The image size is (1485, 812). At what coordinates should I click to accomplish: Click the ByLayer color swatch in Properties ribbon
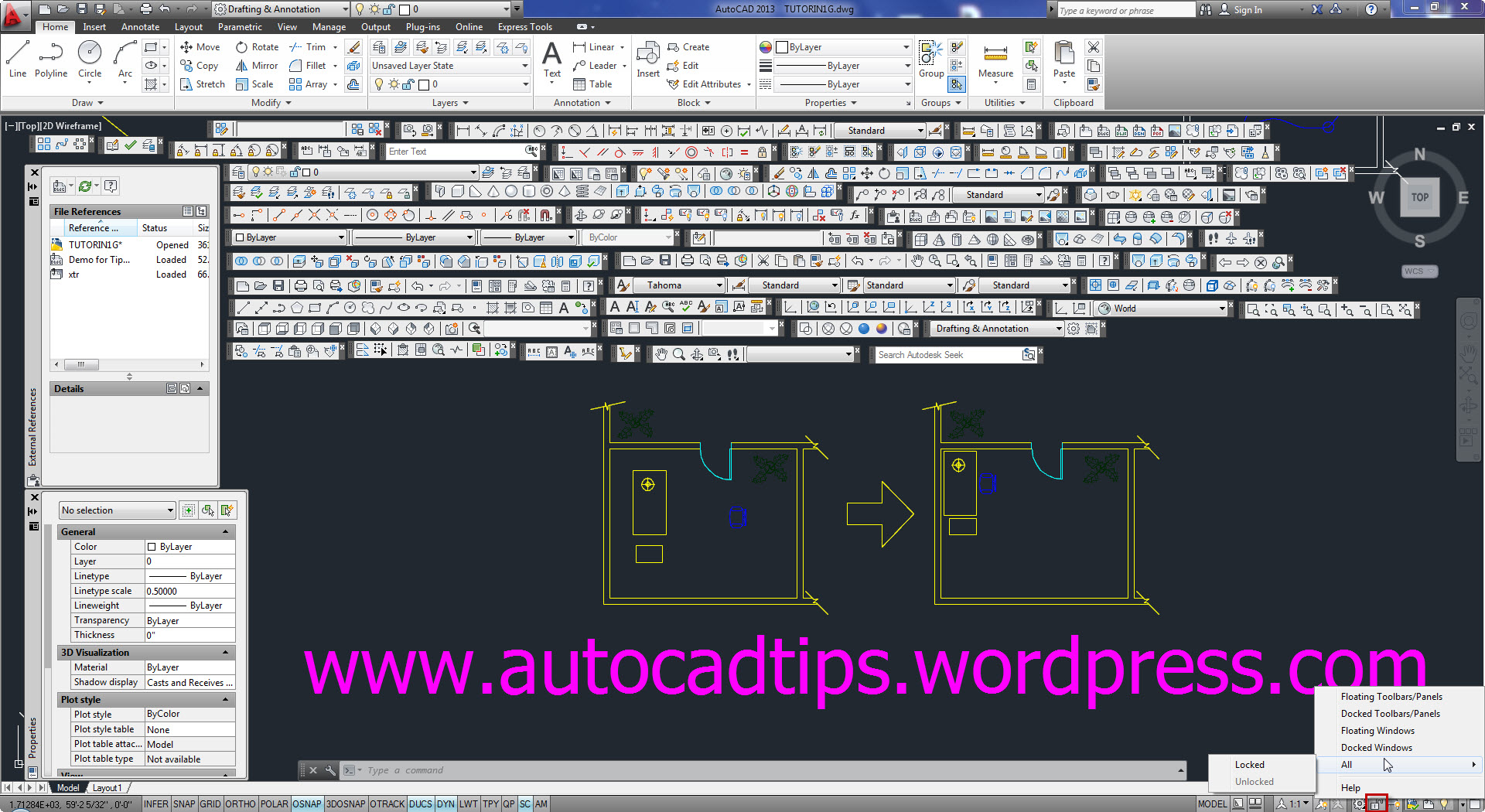pyautogui.click(x=783, y=46)
